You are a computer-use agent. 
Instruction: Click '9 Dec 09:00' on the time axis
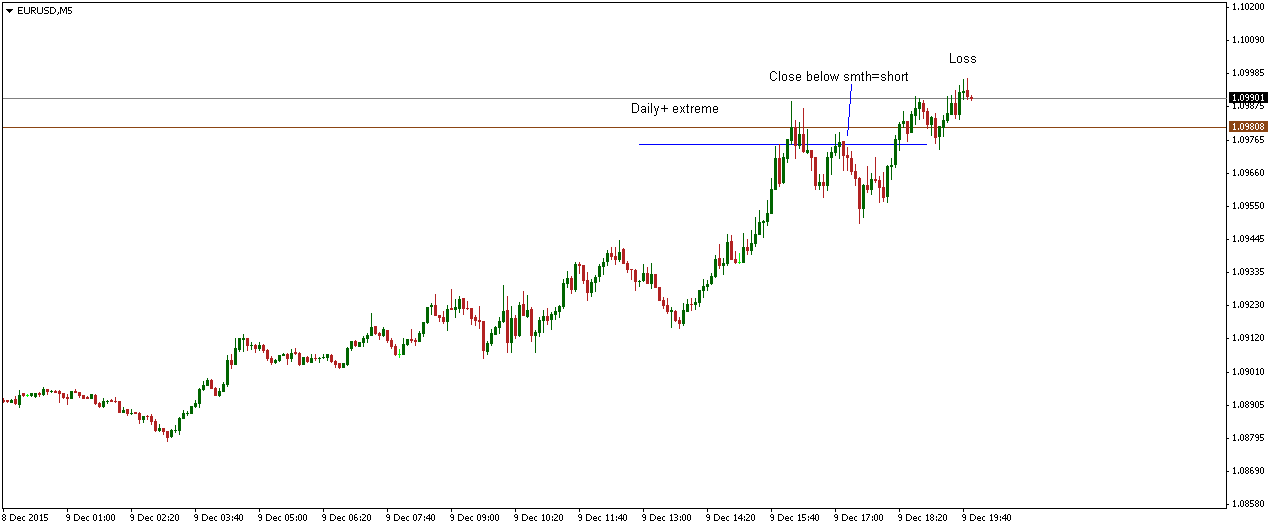(x=475, y=518)
